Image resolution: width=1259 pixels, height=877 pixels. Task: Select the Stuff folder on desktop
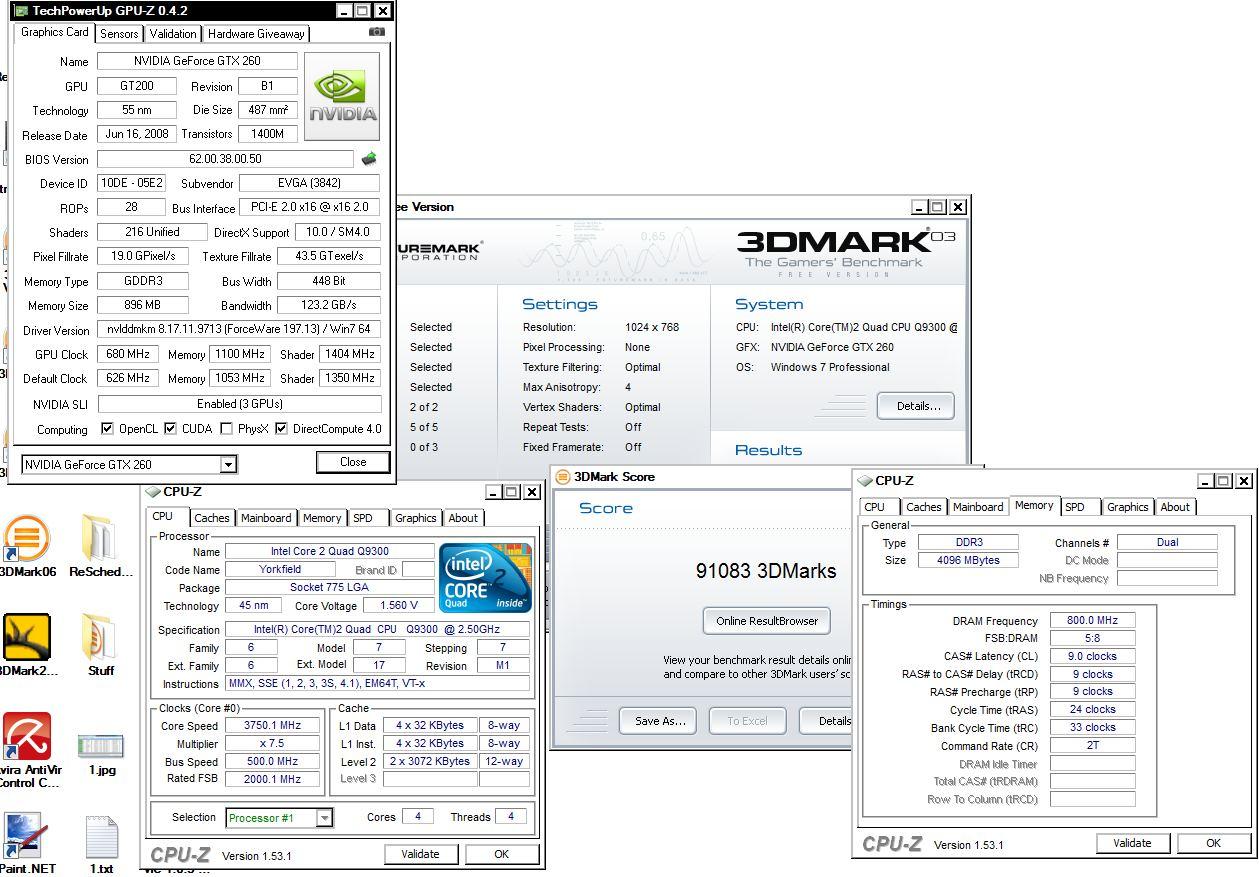click(100, 645)
